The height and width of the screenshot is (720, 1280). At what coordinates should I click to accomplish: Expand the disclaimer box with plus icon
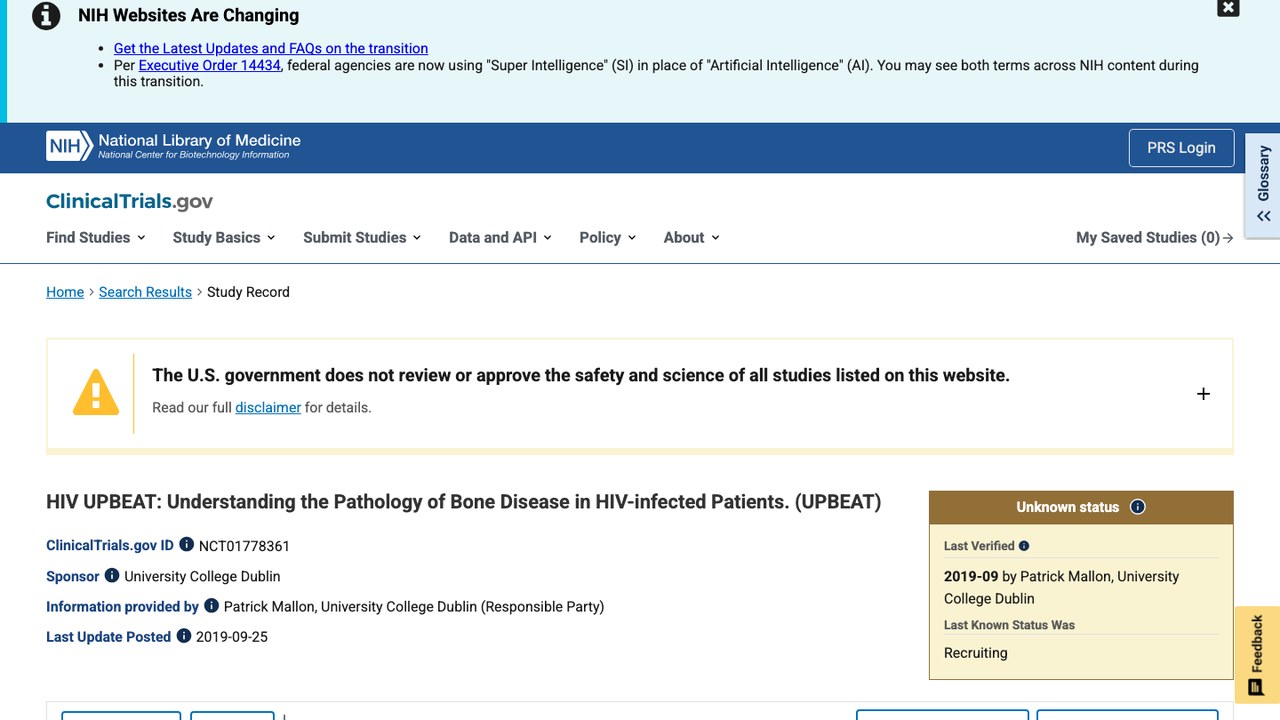point(1203,394)
